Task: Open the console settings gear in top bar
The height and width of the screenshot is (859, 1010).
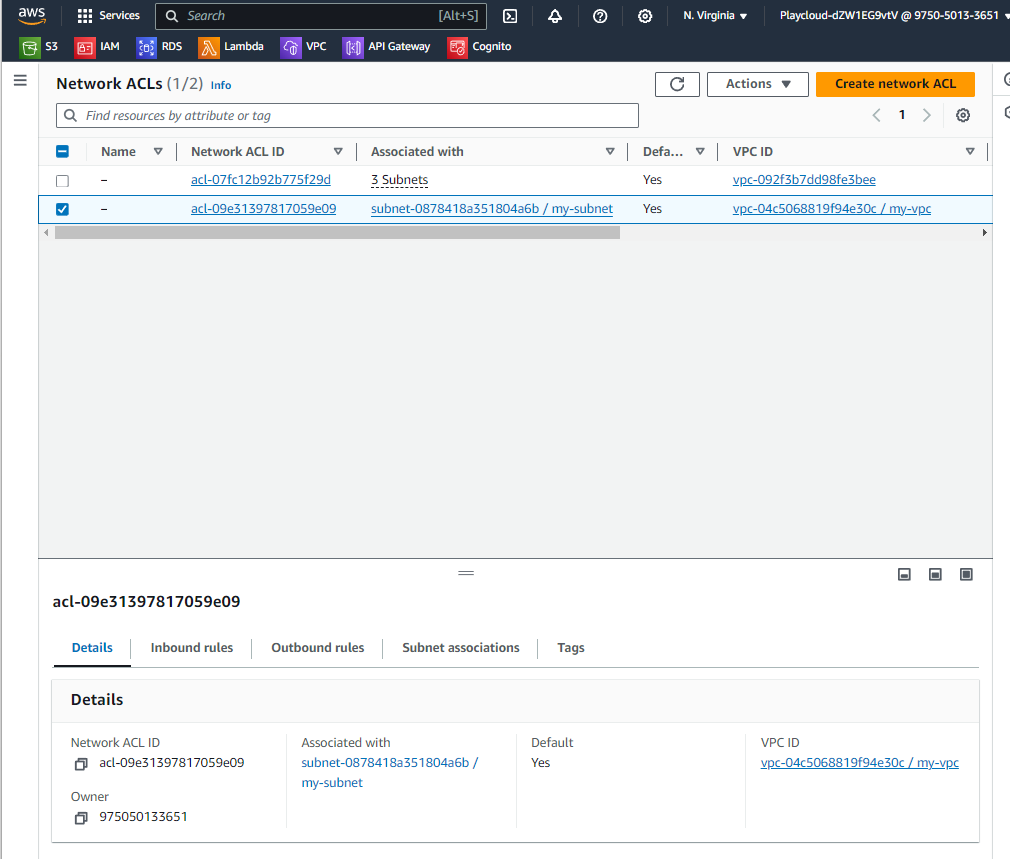Action: tap(645, 16)
